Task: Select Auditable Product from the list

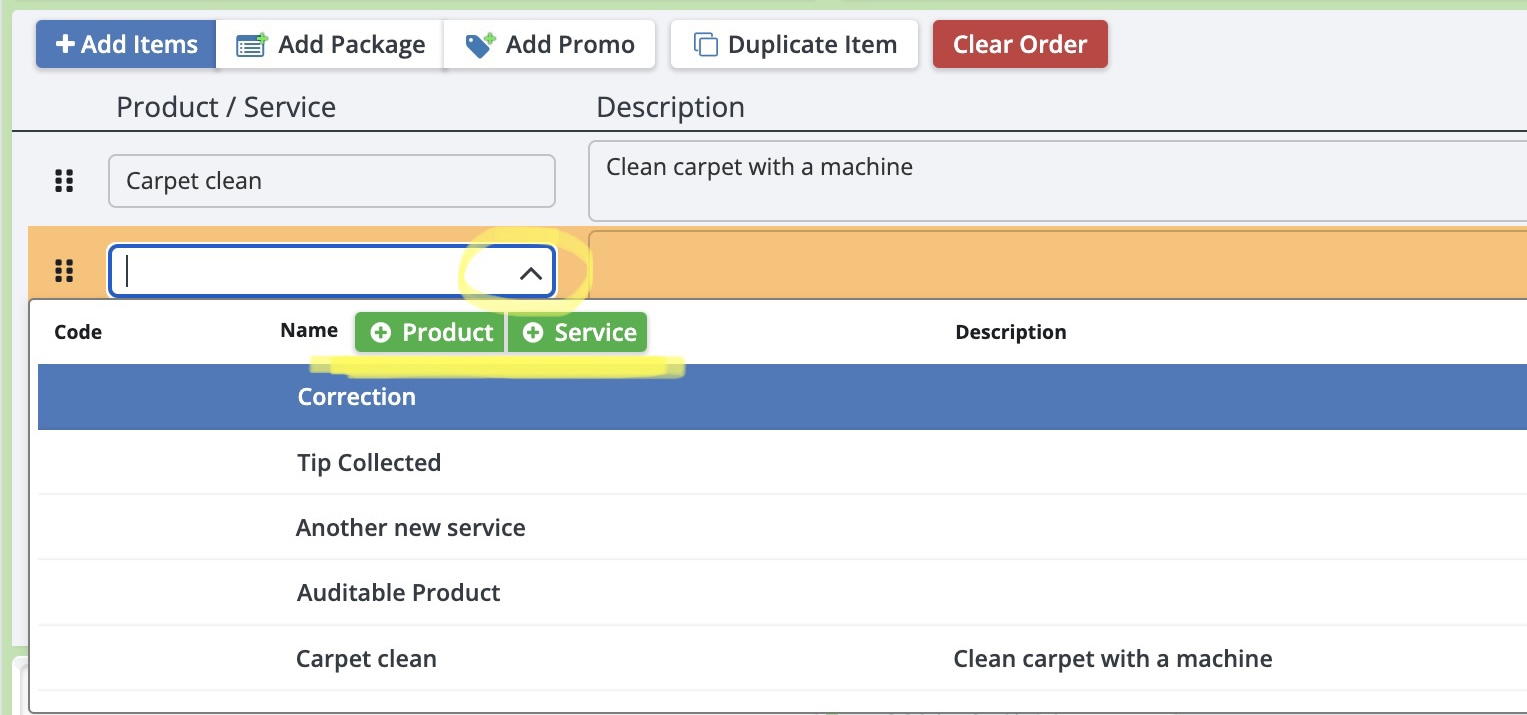Action: pyautogui.click(x=399, y=593)
